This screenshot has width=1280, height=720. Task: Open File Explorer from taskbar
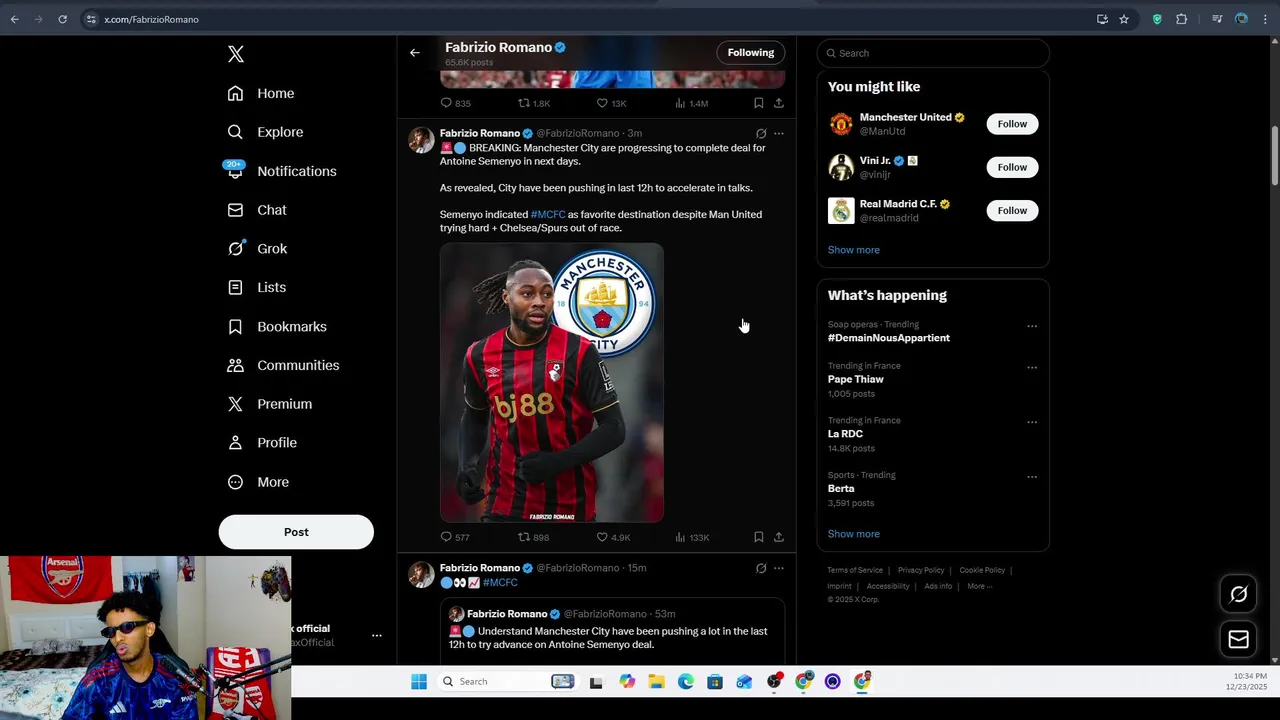(656, 682)
